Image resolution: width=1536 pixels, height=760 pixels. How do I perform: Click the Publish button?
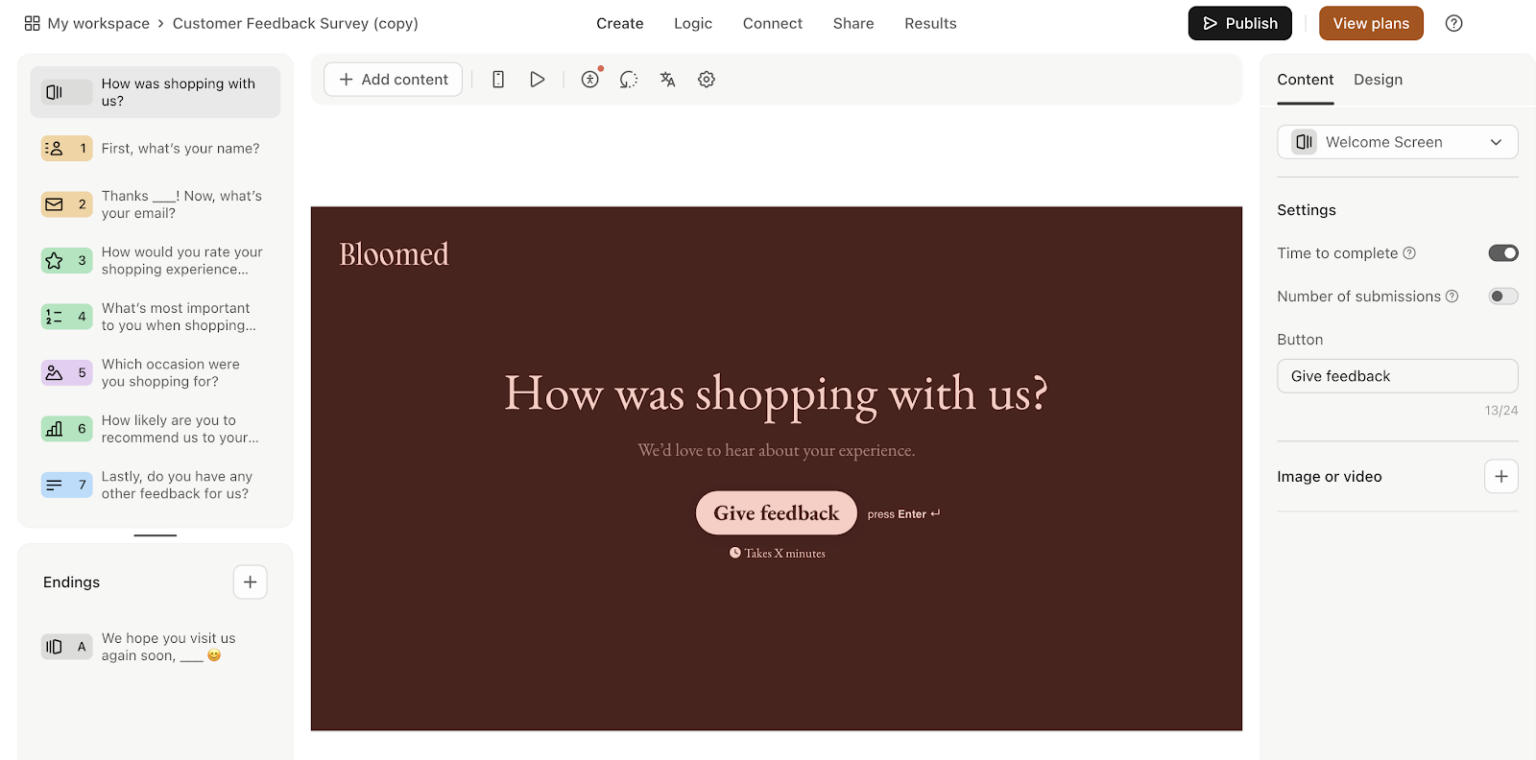pos(1239,22)
